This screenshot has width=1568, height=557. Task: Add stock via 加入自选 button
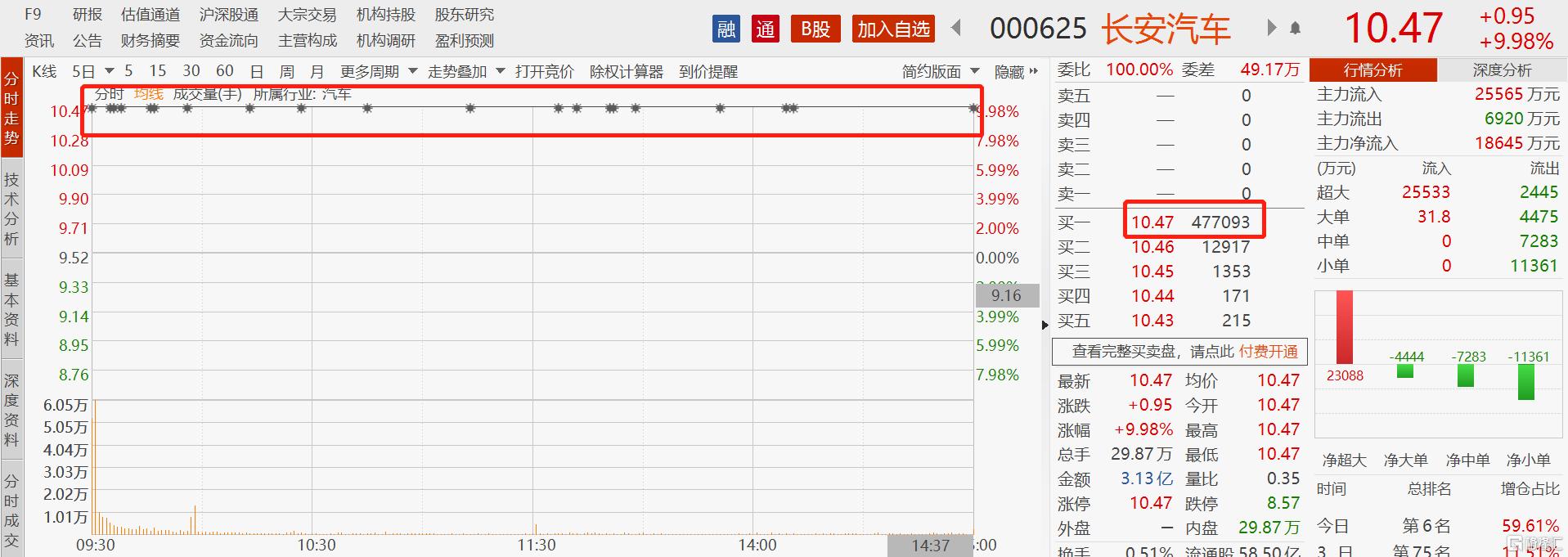pyautogui.click(x=893, y=29)
